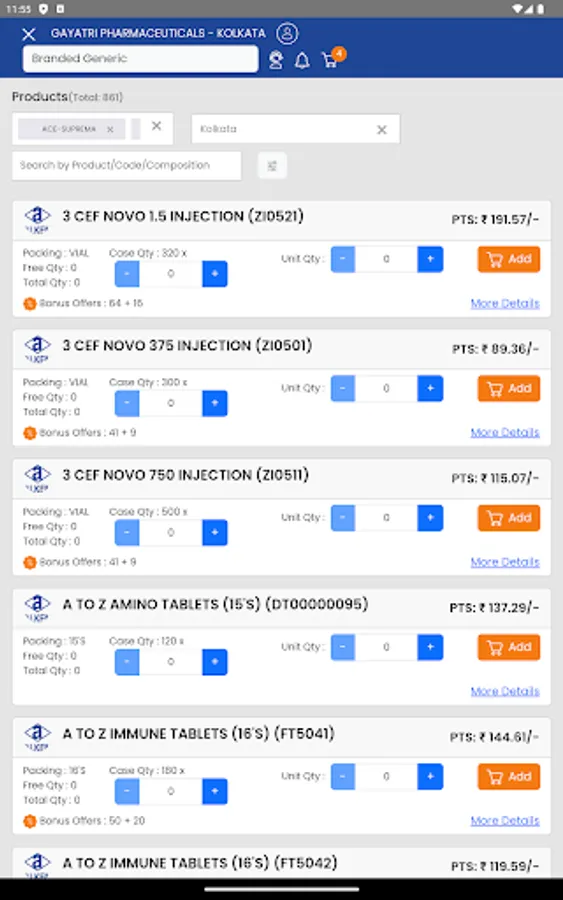Open the shopping cart icon
The image size is (563, 900).
[330, 60]
